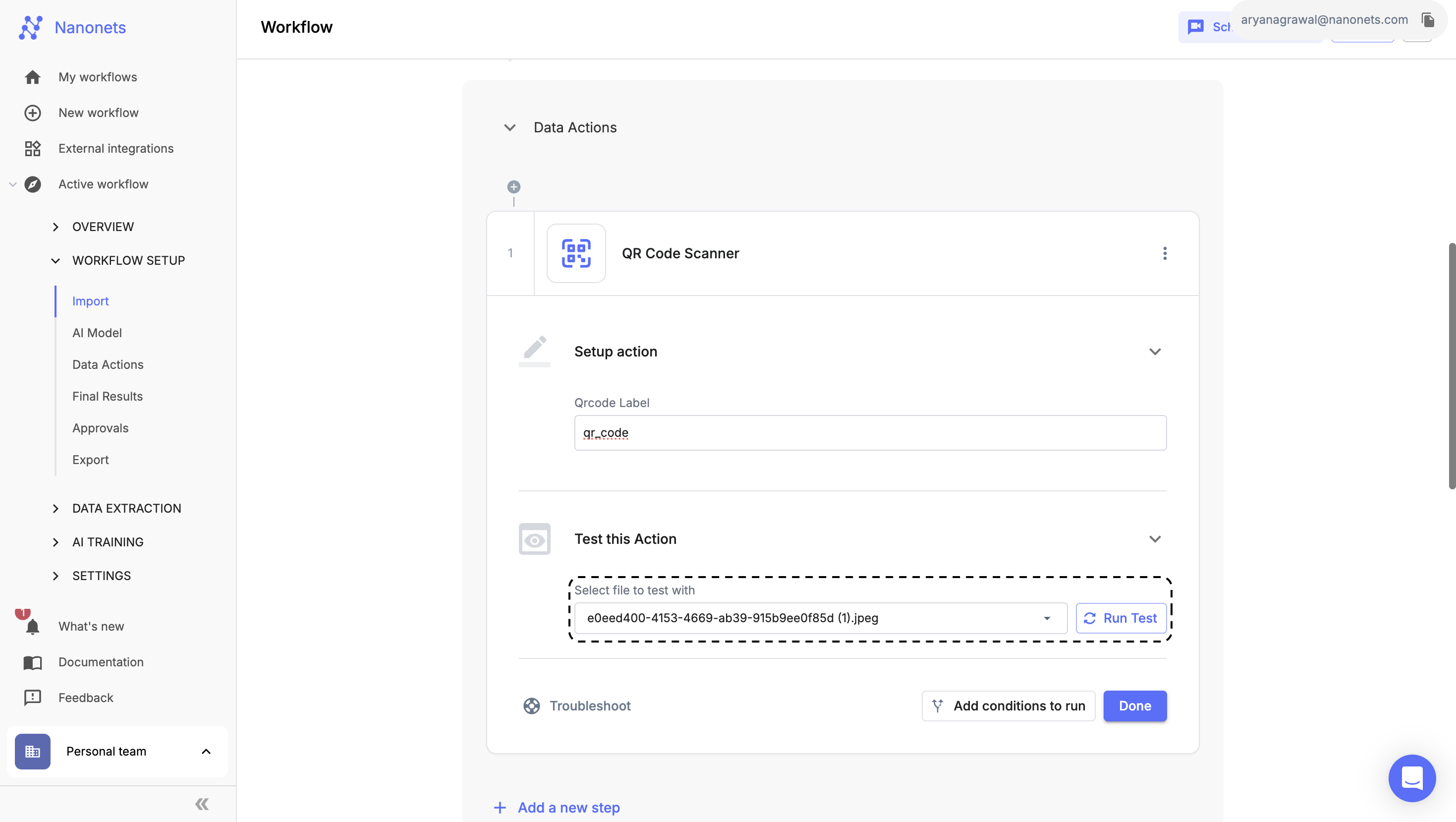Collapse the Setup action chevron

[1155, 351]
